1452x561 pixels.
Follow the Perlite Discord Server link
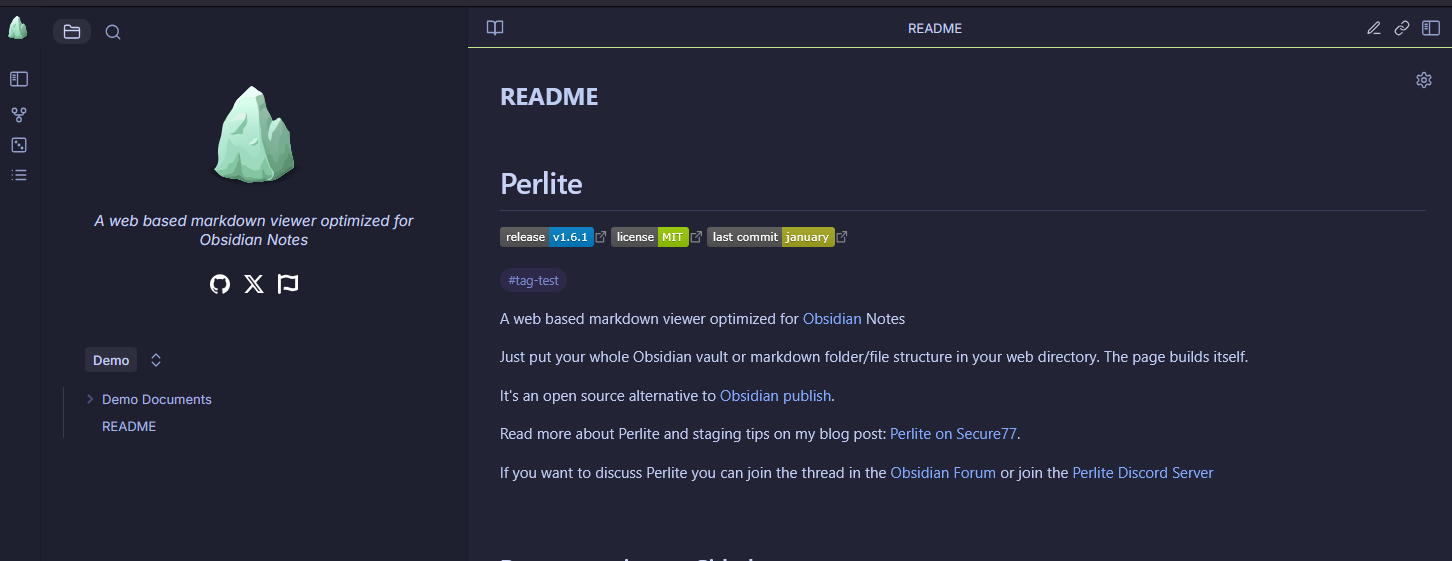(1142, 473)
